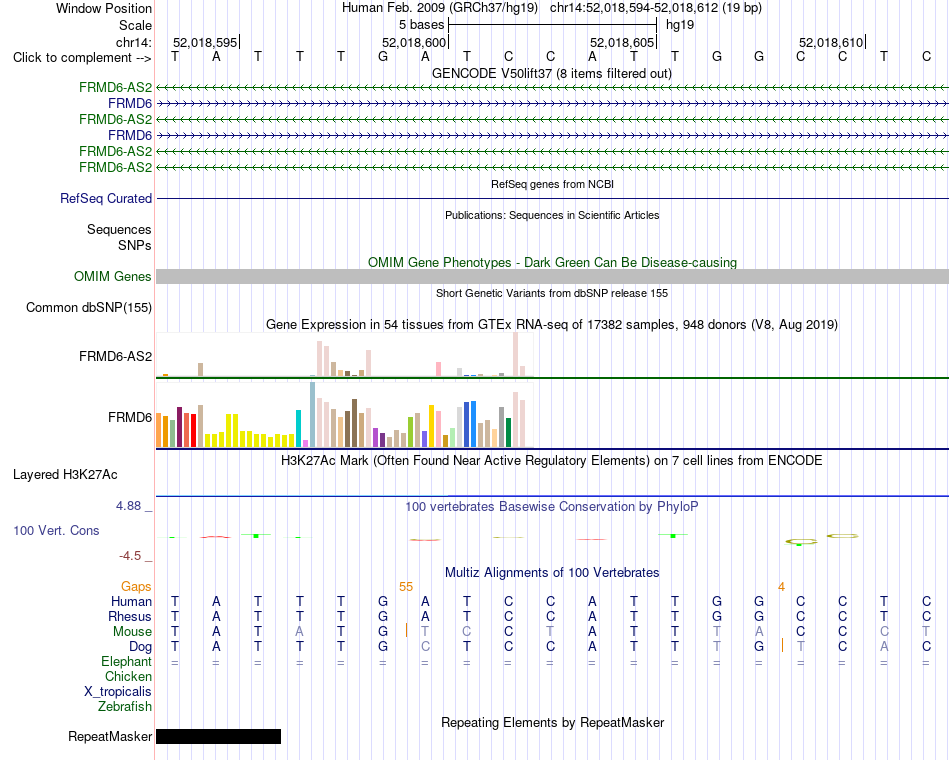Click the 'Human' species label
The height and width of the screenshot is (760, 950).
pyautogui.click(x=131, y=601)
